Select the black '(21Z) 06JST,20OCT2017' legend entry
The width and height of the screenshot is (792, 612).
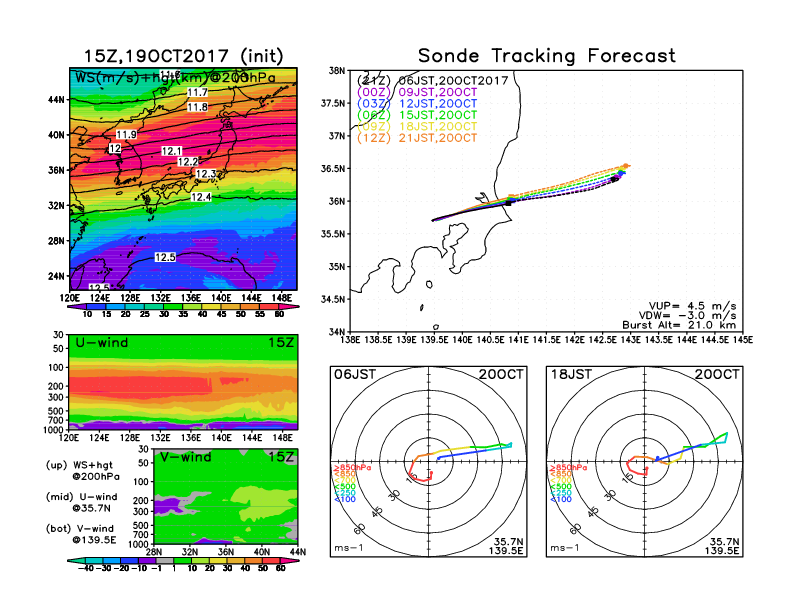[432, 81]
